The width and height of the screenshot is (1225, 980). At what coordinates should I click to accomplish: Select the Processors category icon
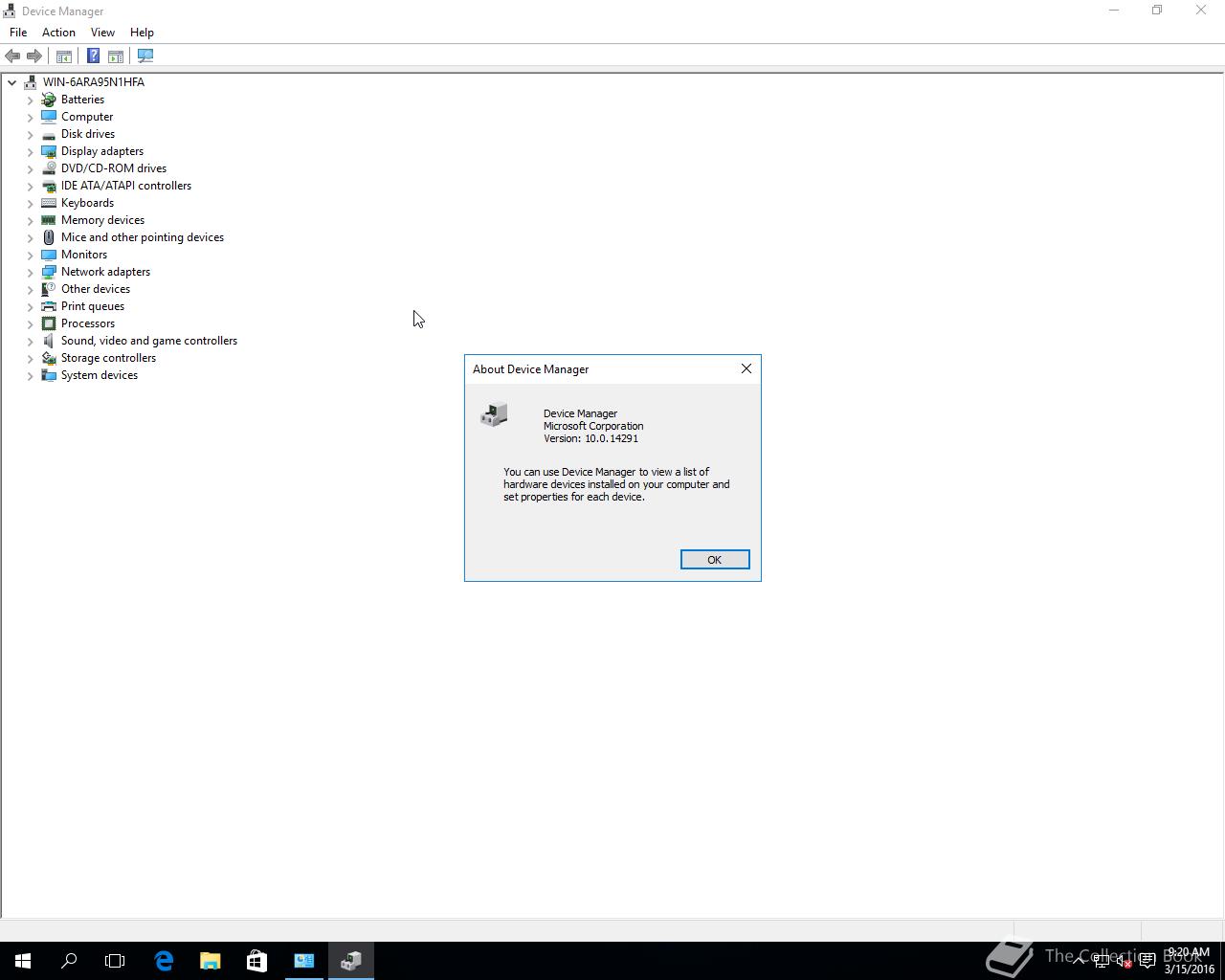pyautogui.click(x=49, y=323)
